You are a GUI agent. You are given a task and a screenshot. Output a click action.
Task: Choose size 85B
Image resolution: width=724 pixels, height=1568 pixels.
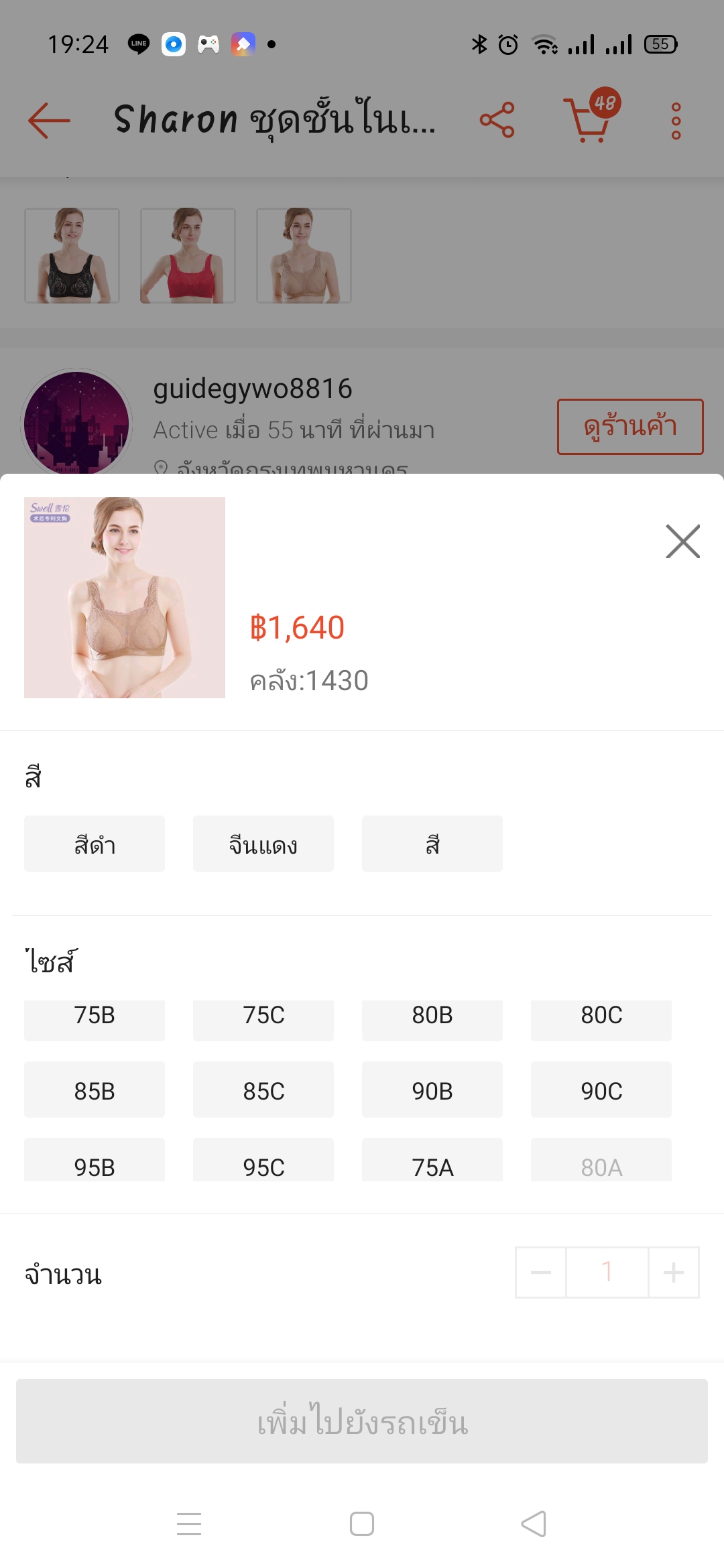click(95, 1090)
